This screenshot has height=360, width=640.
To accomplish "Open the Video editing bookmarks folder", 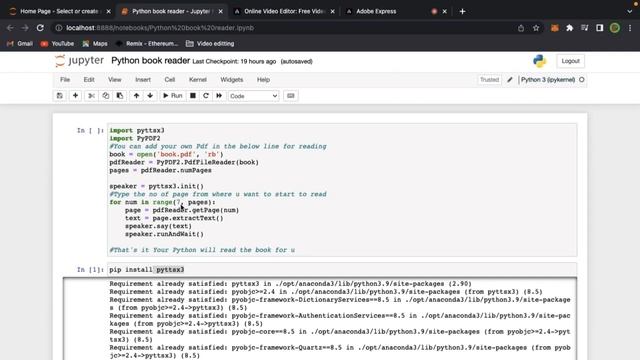I will click(x=210, y=44).
